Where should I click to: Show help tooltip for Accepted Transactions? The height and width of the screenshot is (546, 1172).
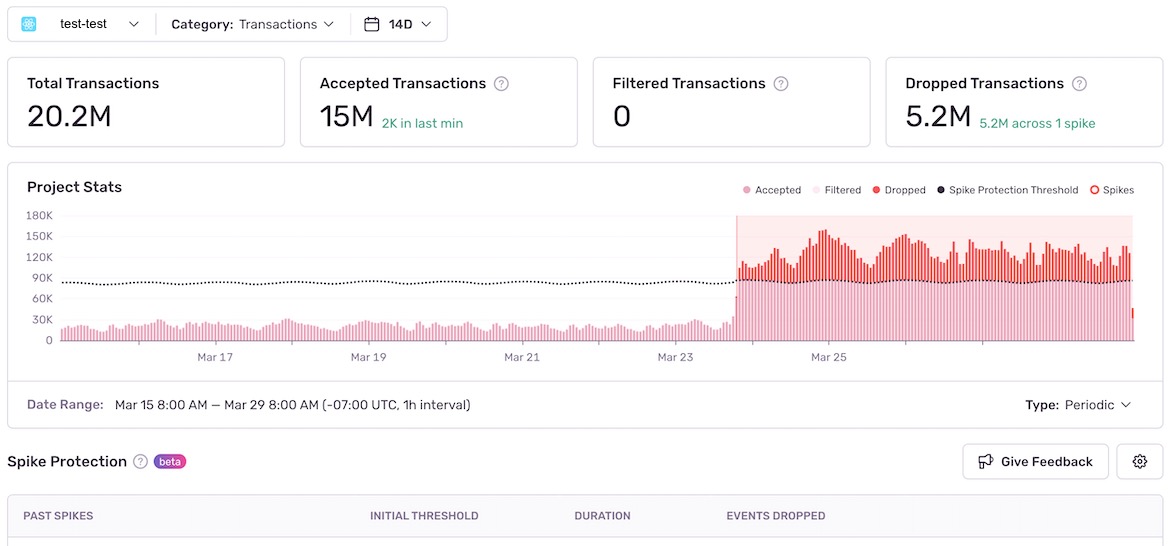pyautogui.click(x=502, y=84)
